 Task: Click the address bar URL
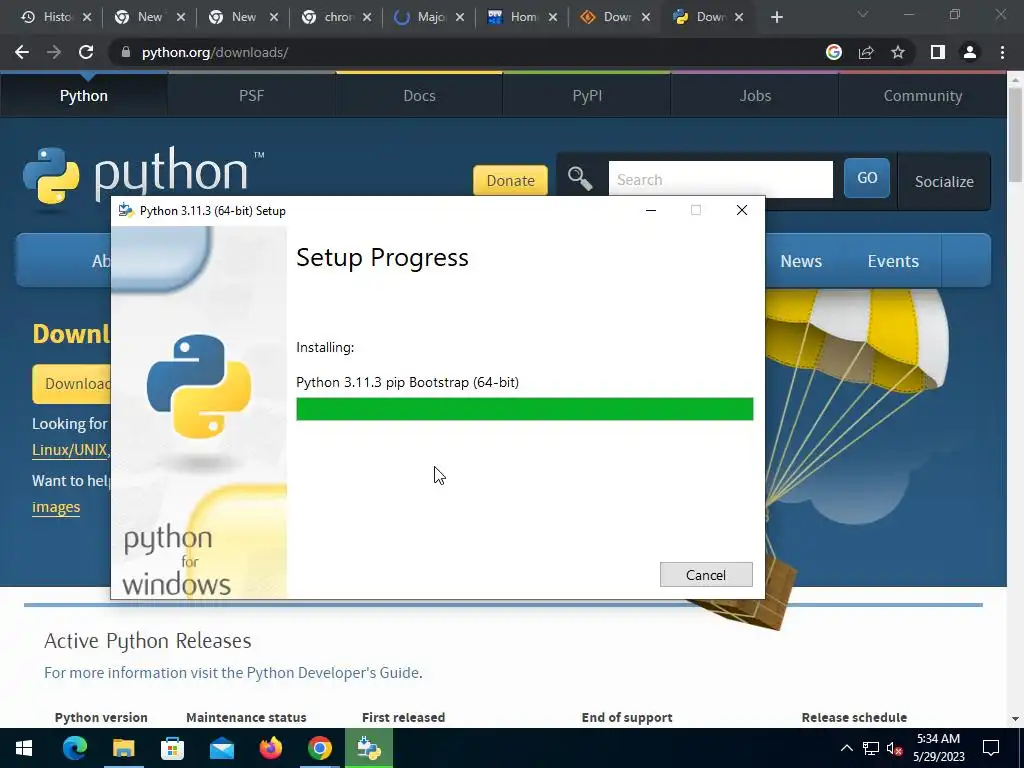[x=215, y=52]
